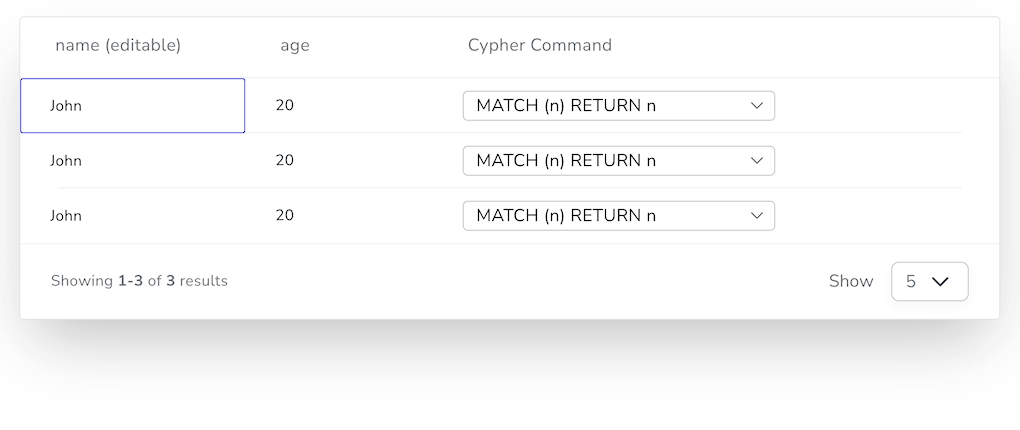
Task: Click the 'name (editable)' column header
Action: pyautogui.click(x=118, y=45)
